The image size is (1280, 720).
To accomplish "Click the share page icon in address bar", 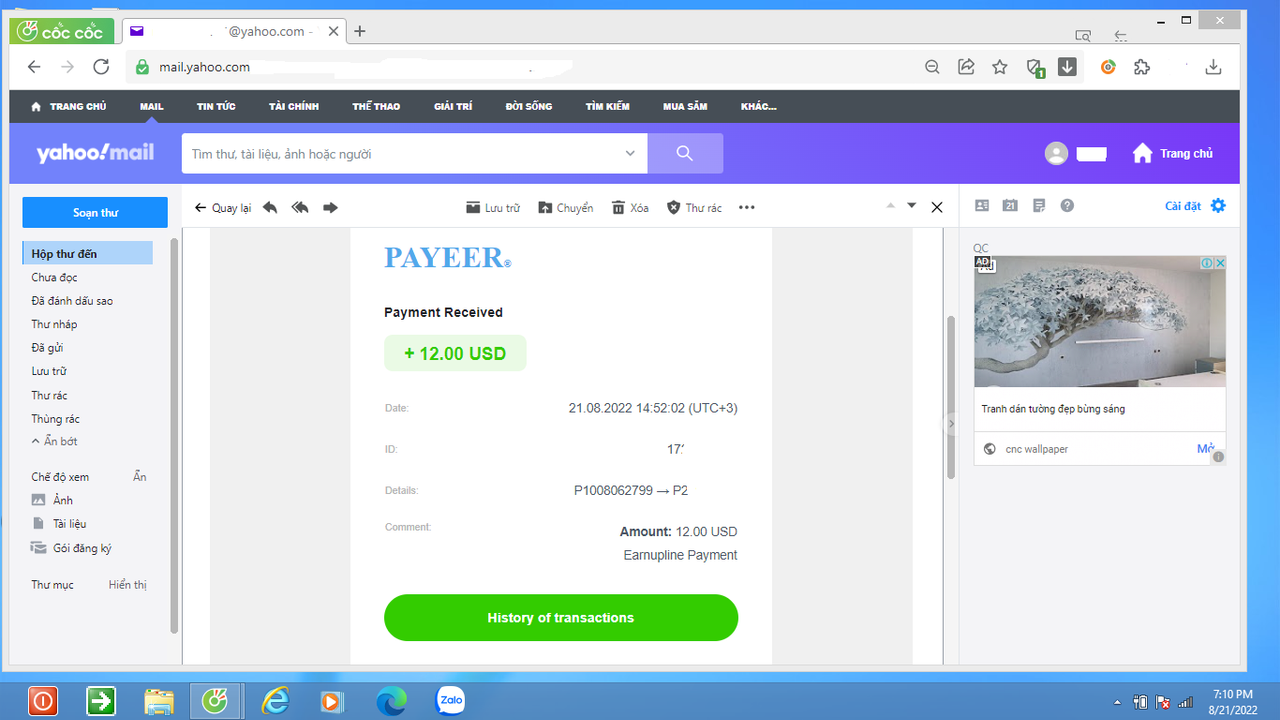I will (x=966, y=67).
